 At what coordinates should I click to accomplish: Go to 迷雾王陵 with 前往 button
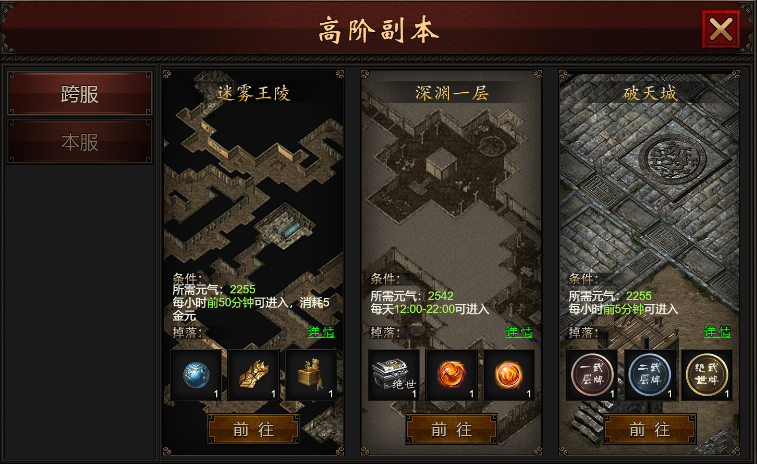[x=253, y=429]
